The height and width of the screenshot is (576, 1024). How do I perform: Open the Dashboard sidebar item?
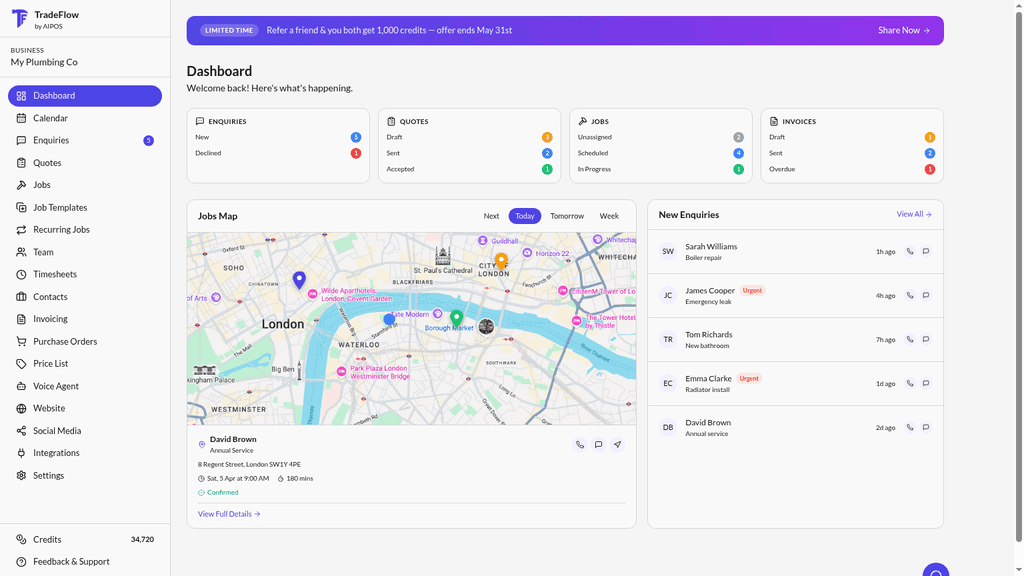click(x=85, y=95)
